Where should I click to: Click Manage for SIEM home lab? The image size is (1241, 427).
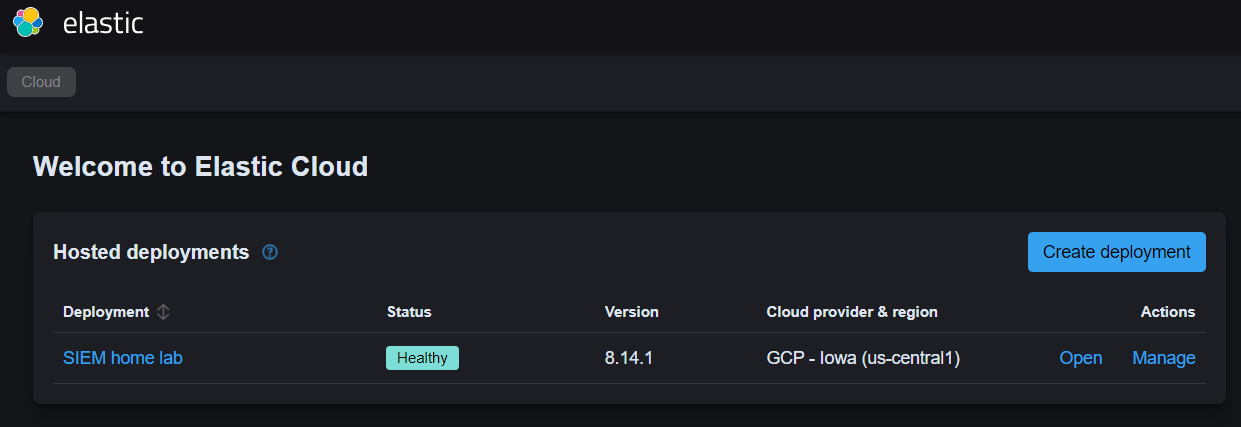click(1164, 358)
